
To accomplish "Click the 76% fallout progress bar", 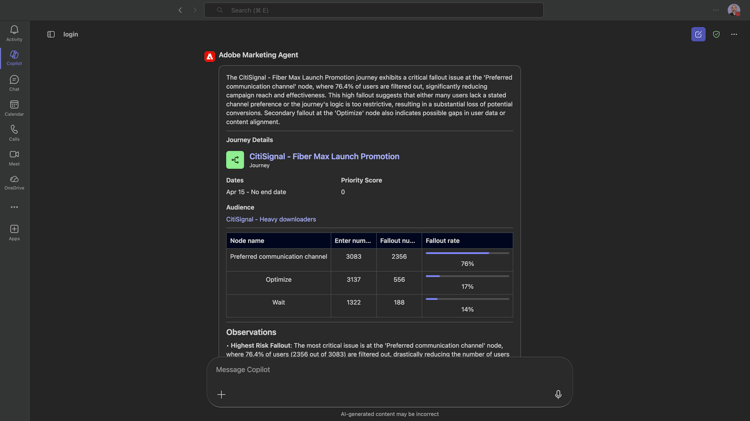I will pos(467,253).
